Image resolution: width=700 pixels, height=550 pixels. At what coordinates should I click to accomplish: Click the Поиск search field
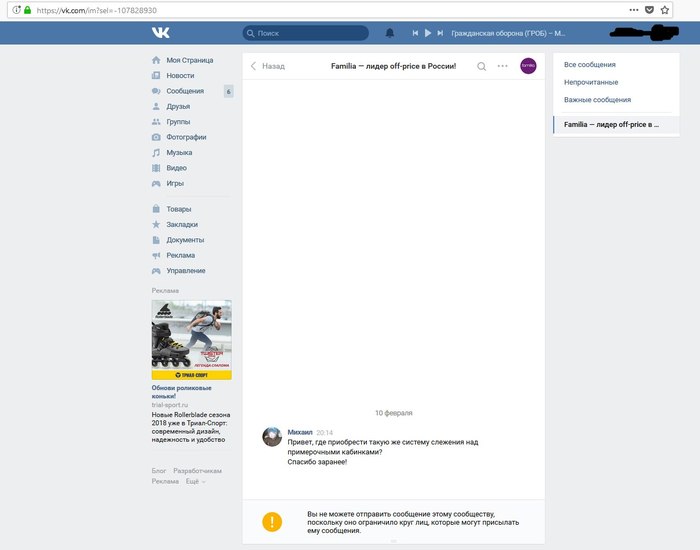pyautogui.click(x=310, y=33)
